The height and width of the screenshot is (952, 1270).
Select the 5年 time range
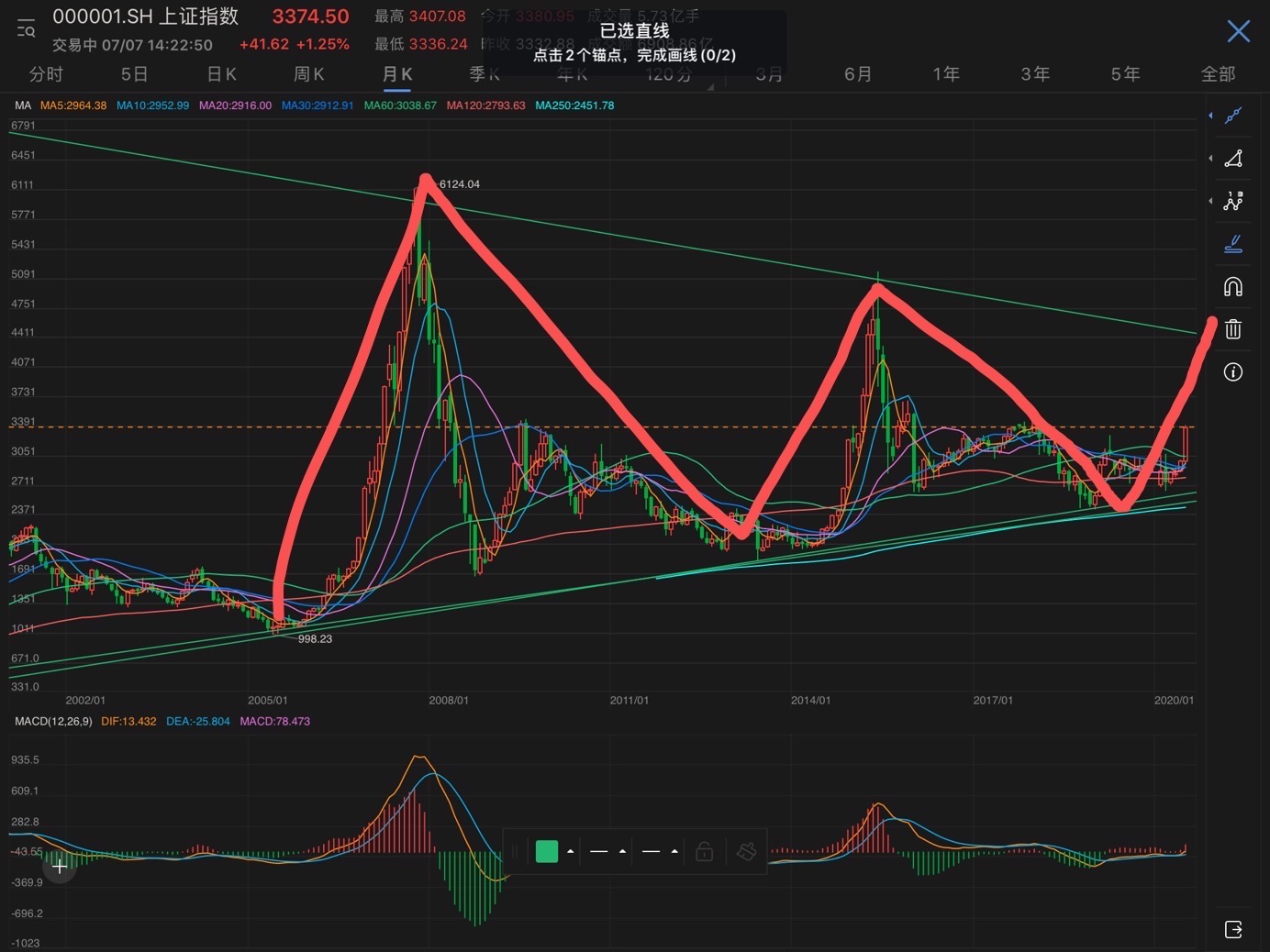tap(1125, 74)
